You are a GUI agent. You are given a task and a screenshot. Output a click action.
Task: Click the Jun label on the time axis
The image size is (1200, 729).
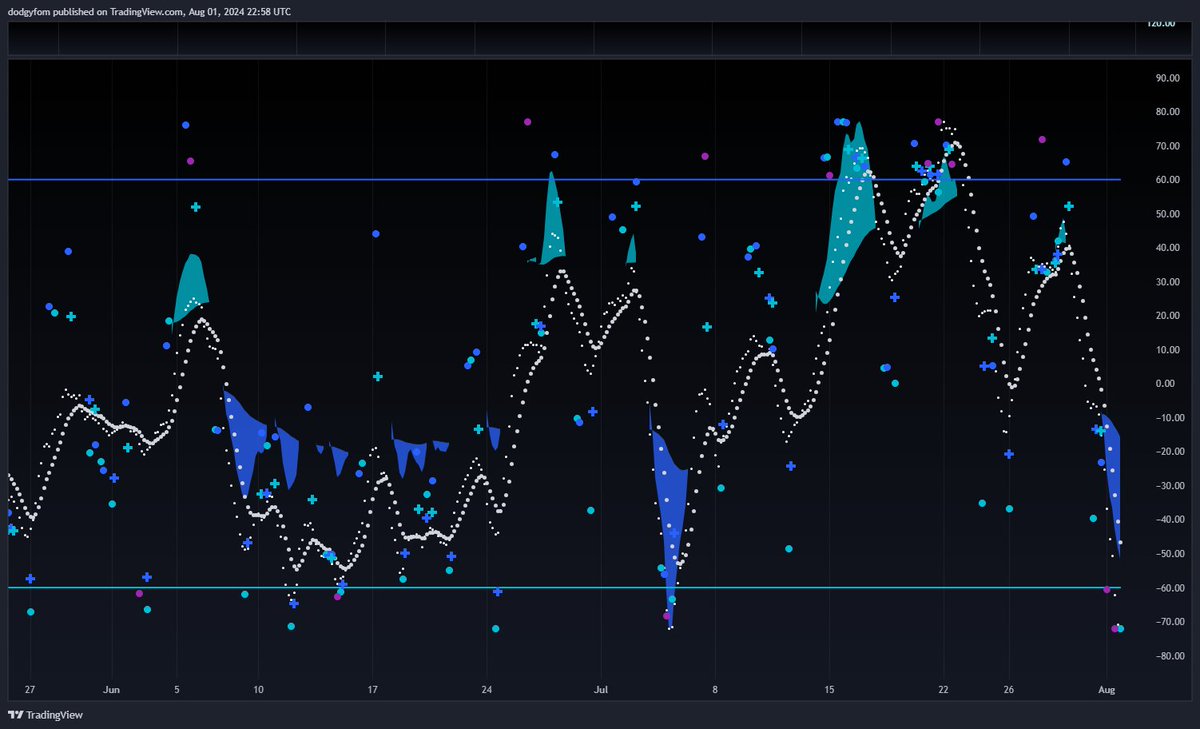click(x=112, y=689)
